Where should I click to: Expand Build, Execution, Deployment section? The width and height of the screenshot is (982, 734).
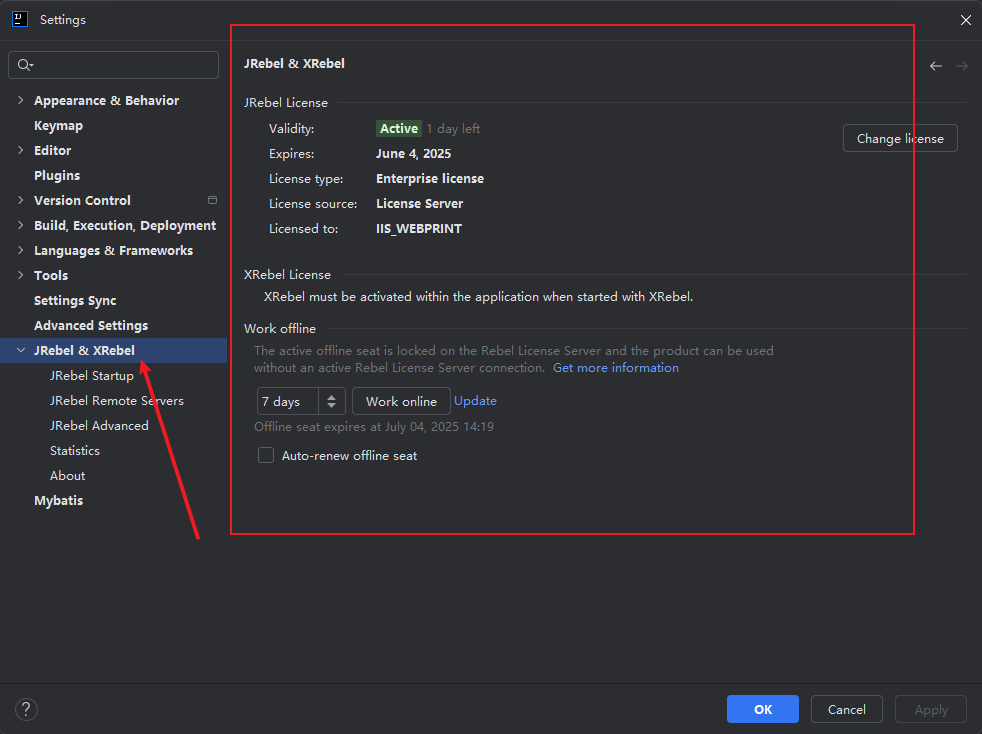21,225
